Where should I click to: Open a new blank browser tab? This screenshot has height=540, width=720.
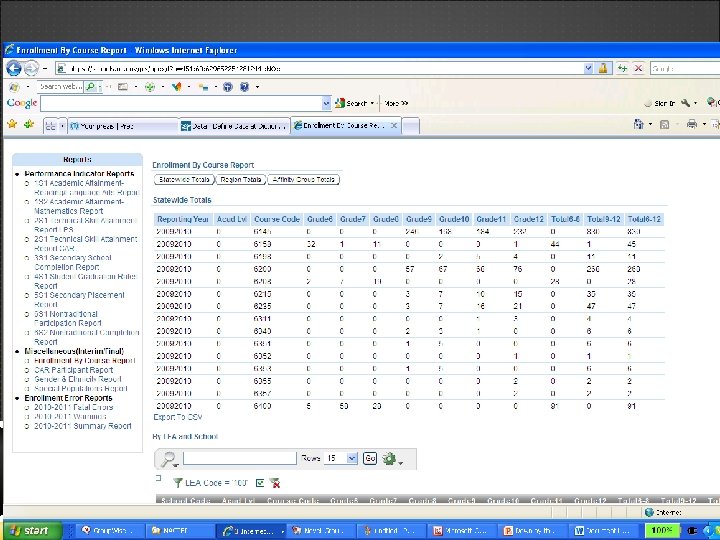(x=411, y=126)
